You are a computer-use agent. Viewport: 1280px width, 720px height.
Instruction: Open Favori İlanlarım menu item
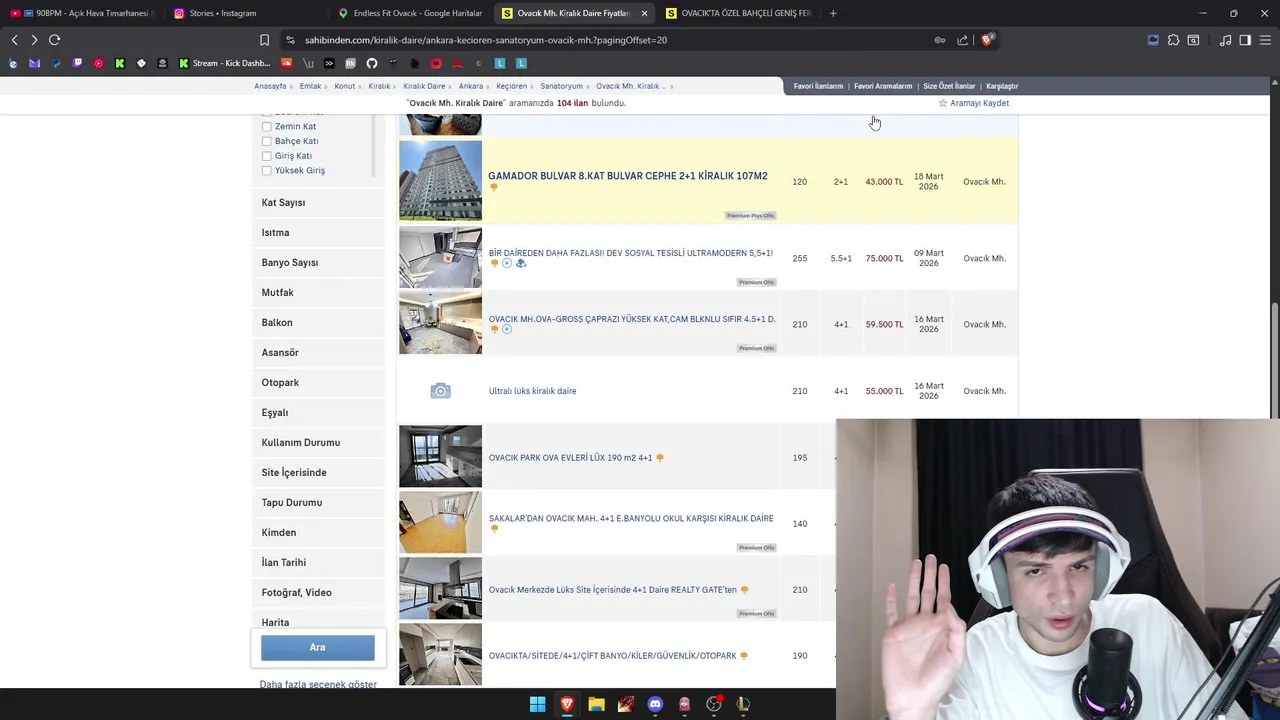click(x=818, y=86)
